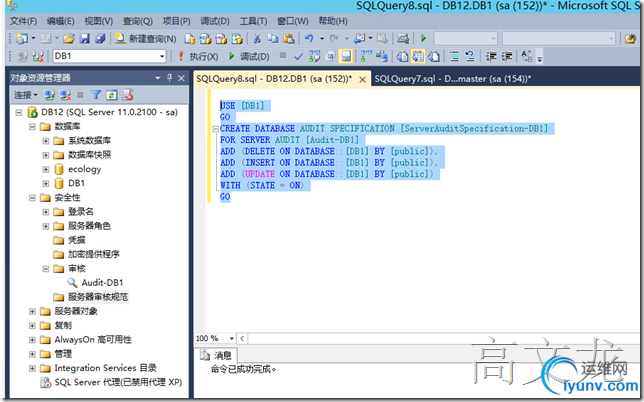The image size is (644, 402).
Task: Click the Activity Monitor icon
Action: click(x=402, y=39)
